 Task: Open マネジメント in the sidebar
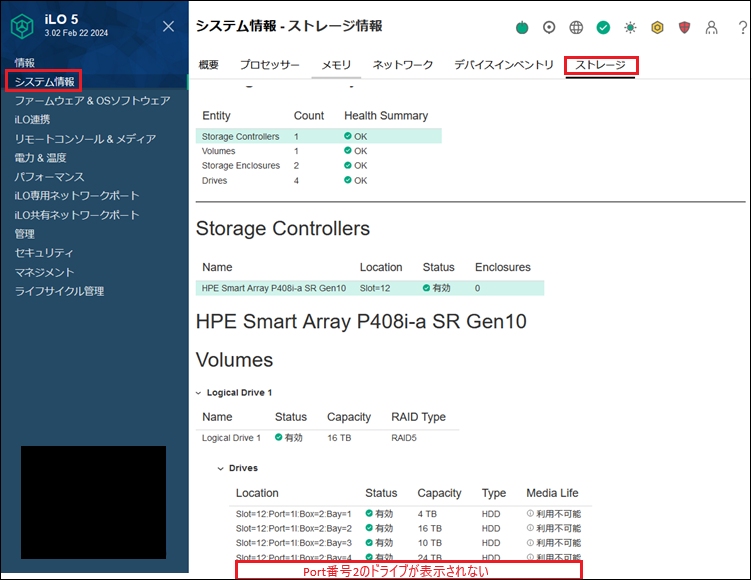(45, 272)
